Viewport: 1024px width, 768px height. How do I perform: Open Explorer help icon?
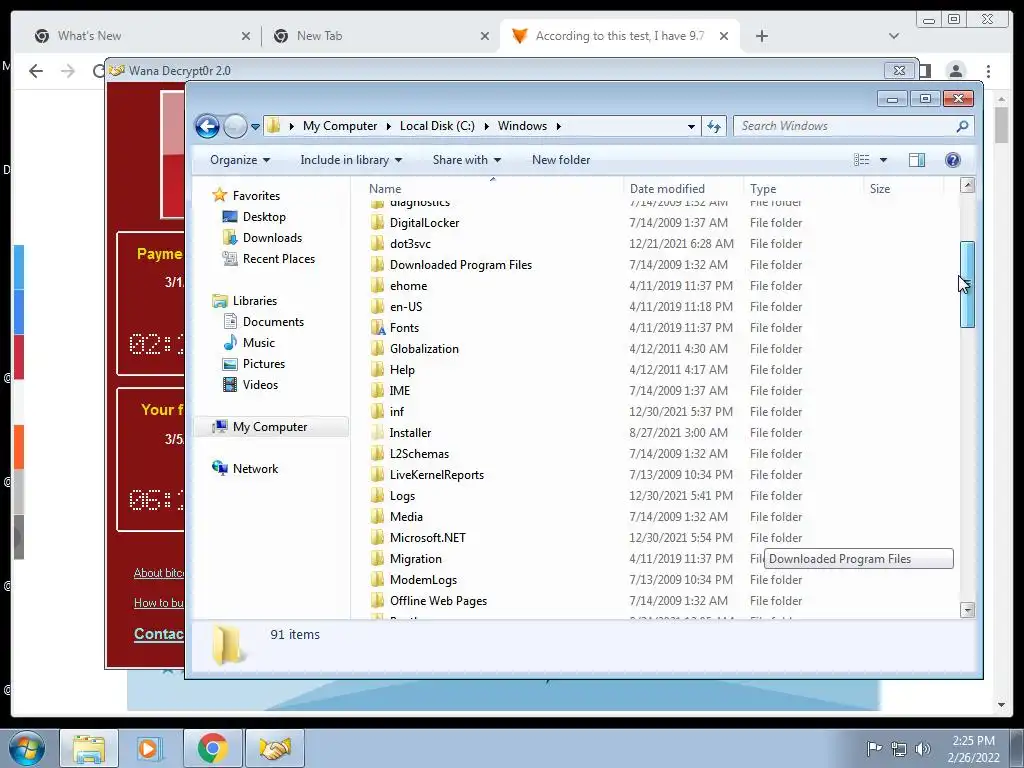pyautogui.click(x=953, y=160)
